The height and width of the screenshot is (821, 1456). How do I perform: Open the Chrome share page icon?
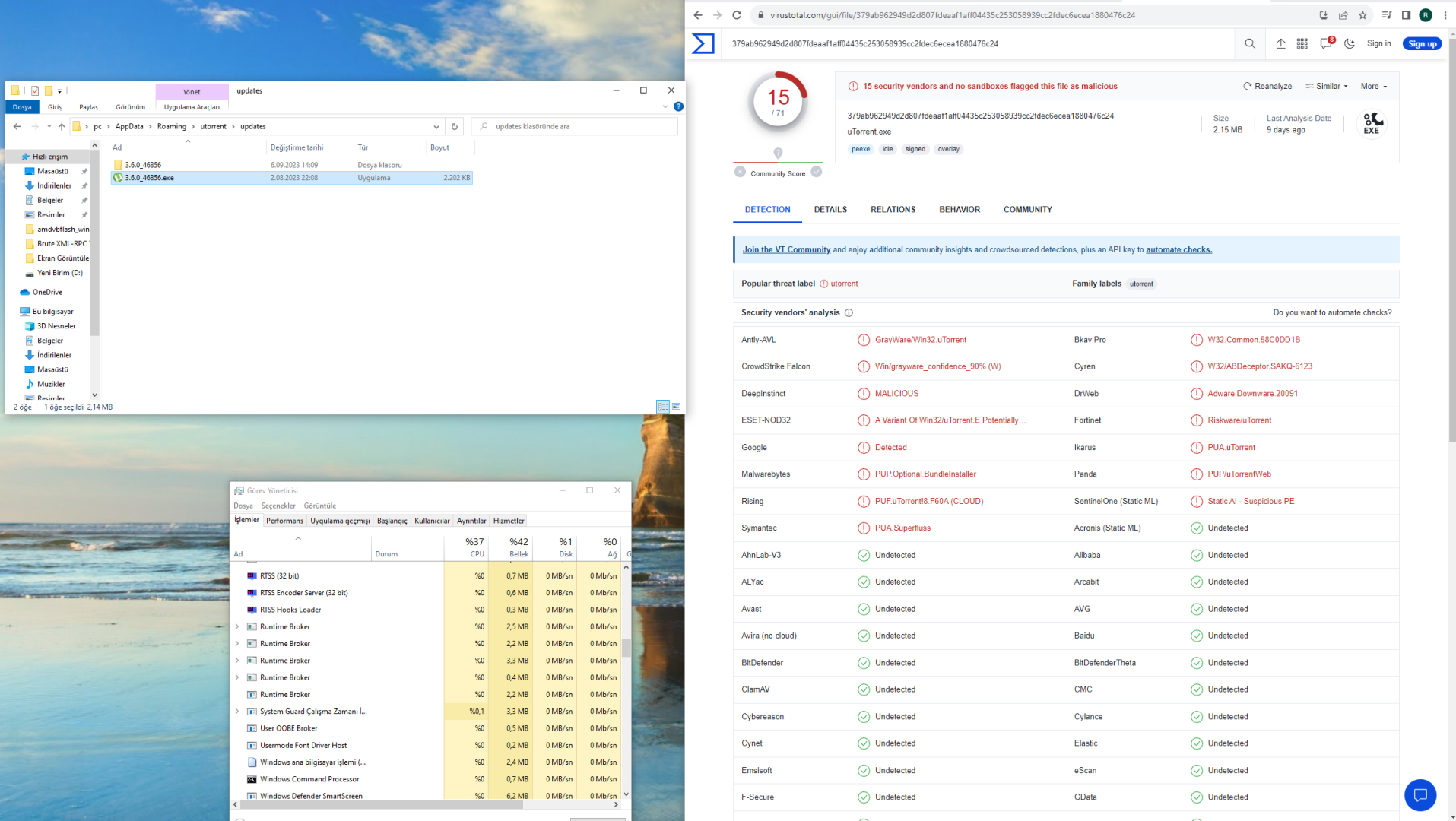1343,15
